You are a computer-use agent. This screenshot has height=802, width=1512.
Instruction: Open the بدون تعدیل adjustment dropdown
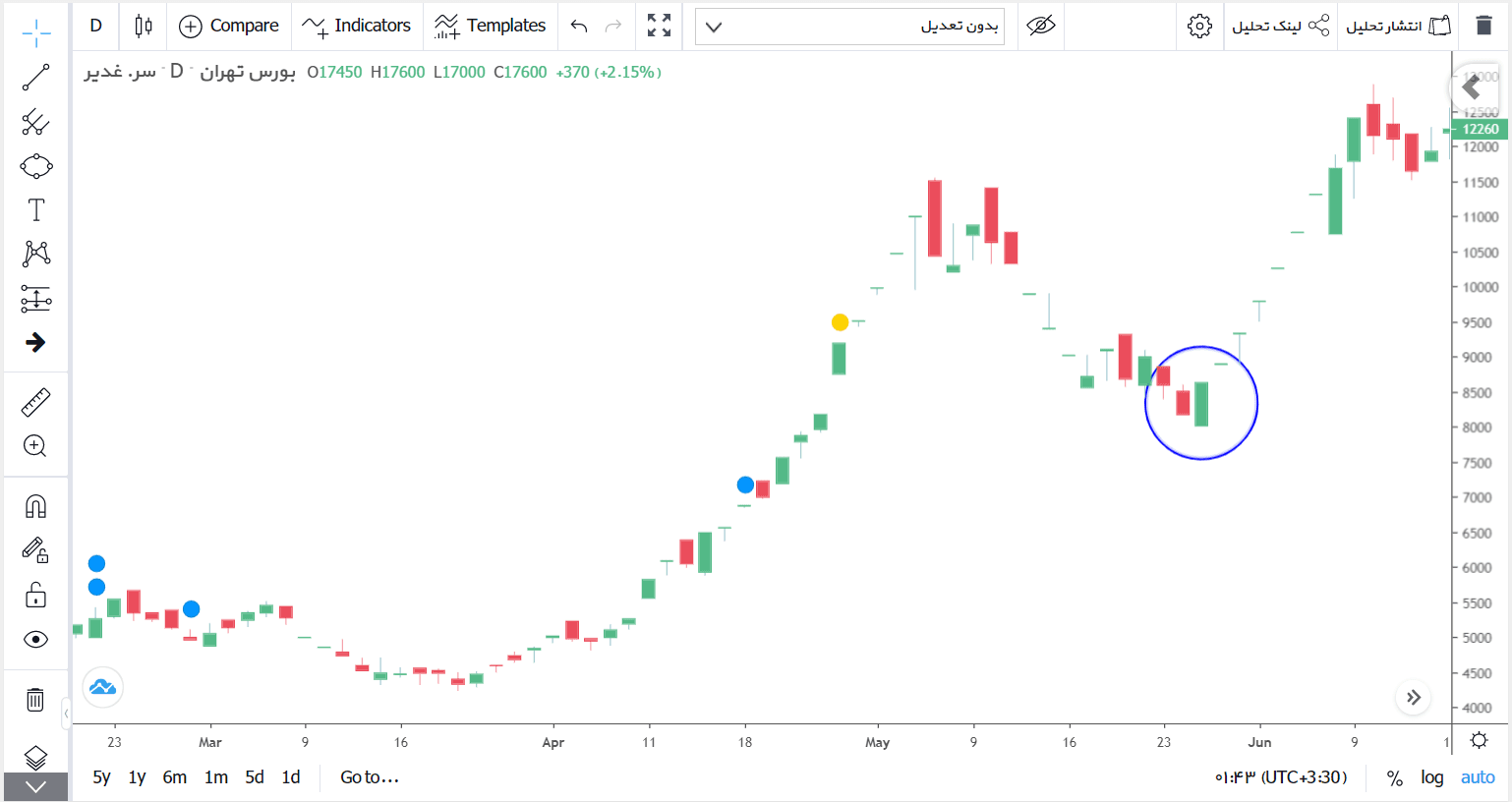[849, 27]
